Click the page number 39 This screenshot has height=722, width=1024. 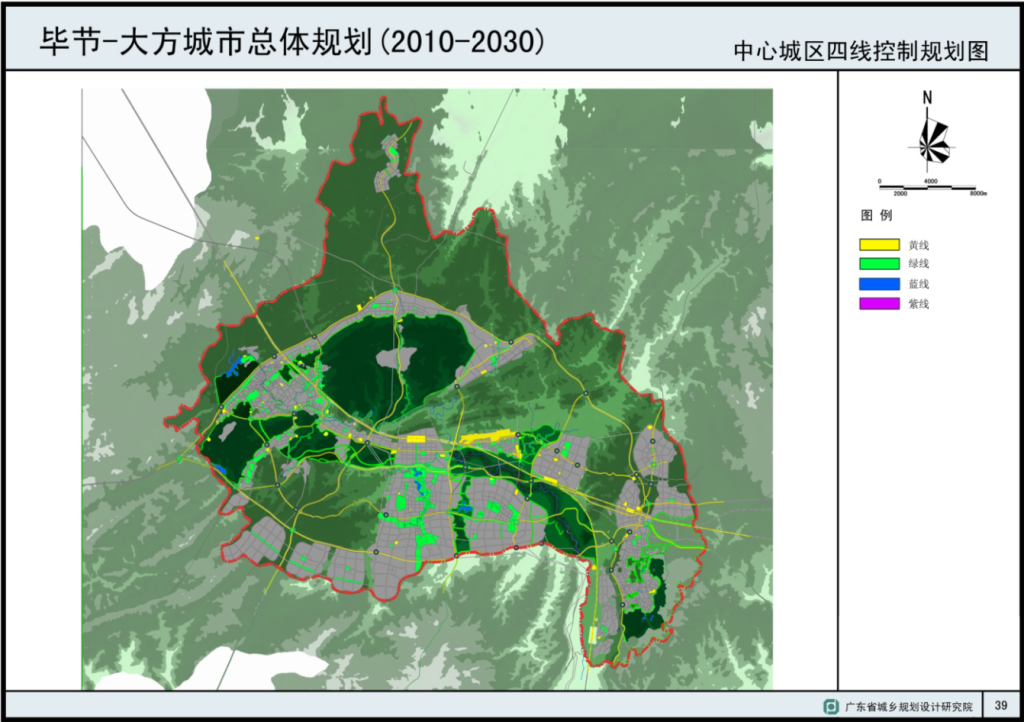click(1000, 706)
